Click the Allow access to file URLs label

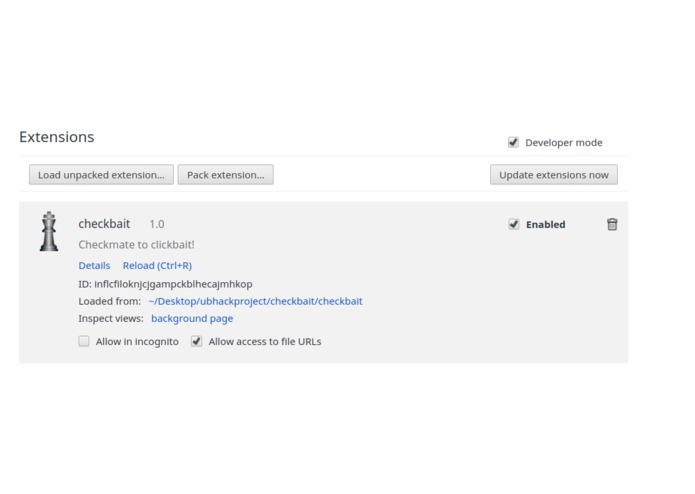[x=265, y=342]
